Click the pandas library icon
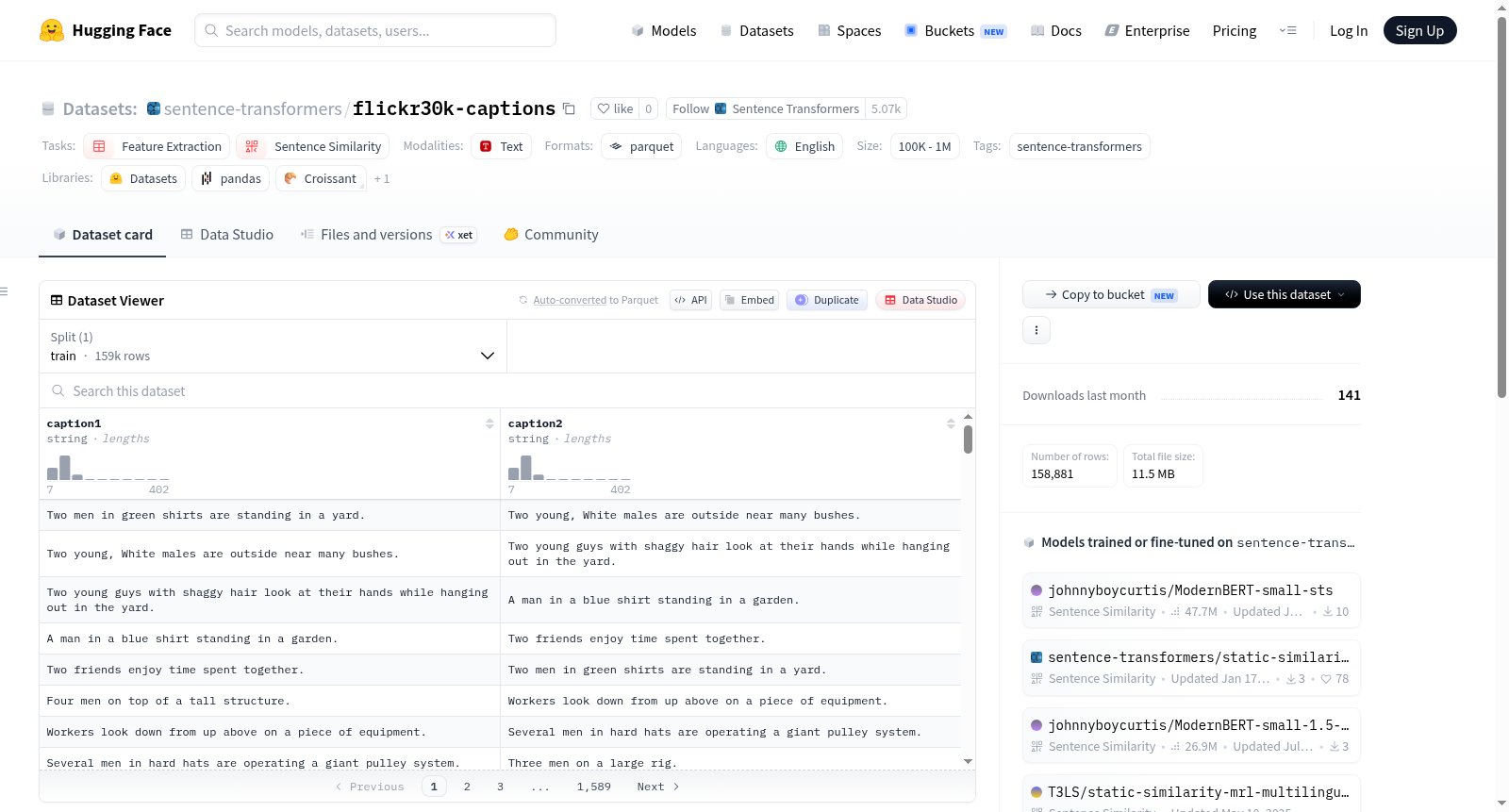Viewport: 1509px width, 812px height. (x=207, y=178)
